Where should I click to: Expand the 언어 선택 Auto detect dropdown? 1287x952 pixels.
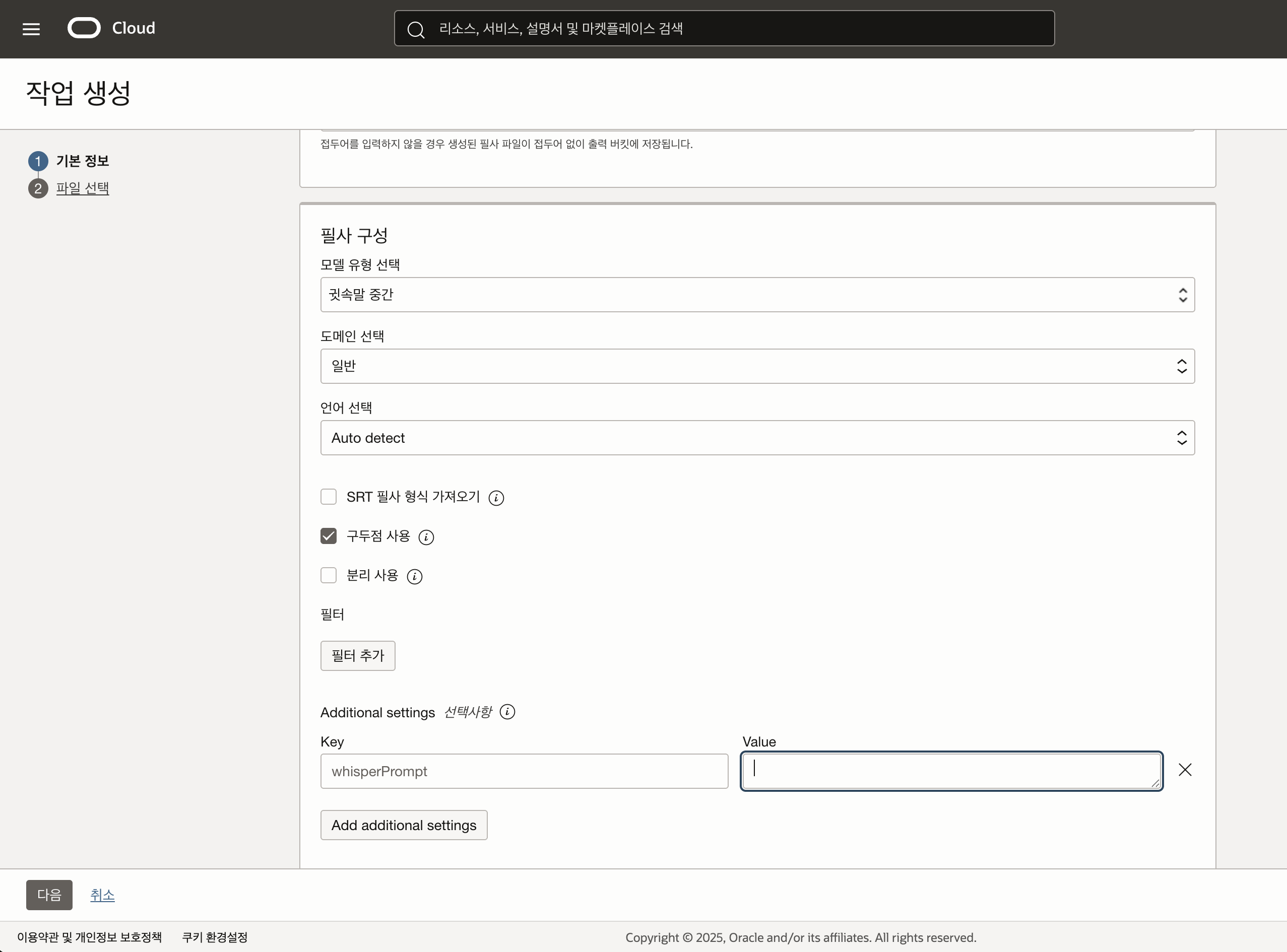757,438
